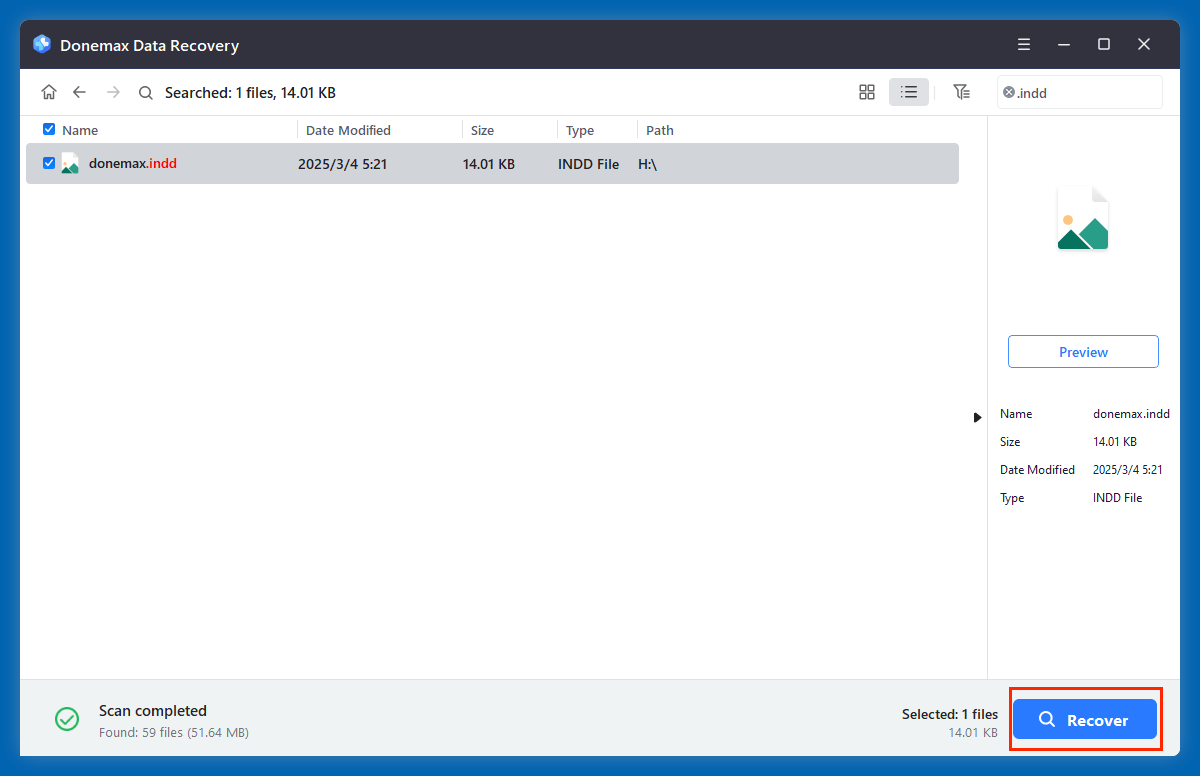1200x776 pixels.
Task: Click the search magnifier icon near Searched text
Action: tap(145, 91)
